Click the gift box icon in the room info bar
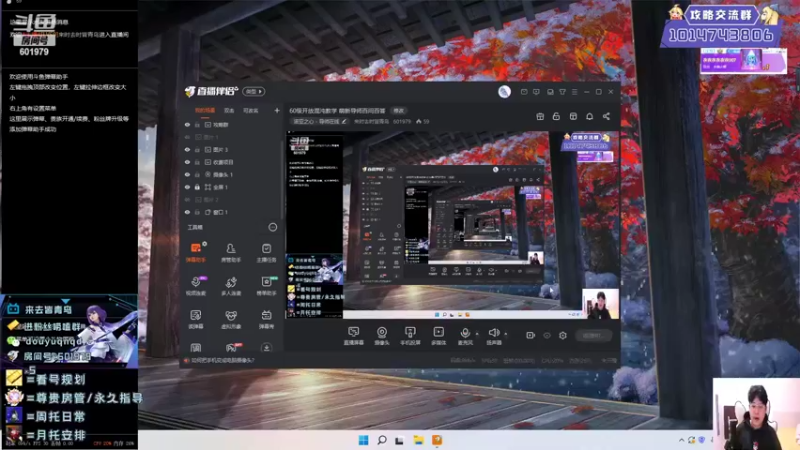 point(540,116)
